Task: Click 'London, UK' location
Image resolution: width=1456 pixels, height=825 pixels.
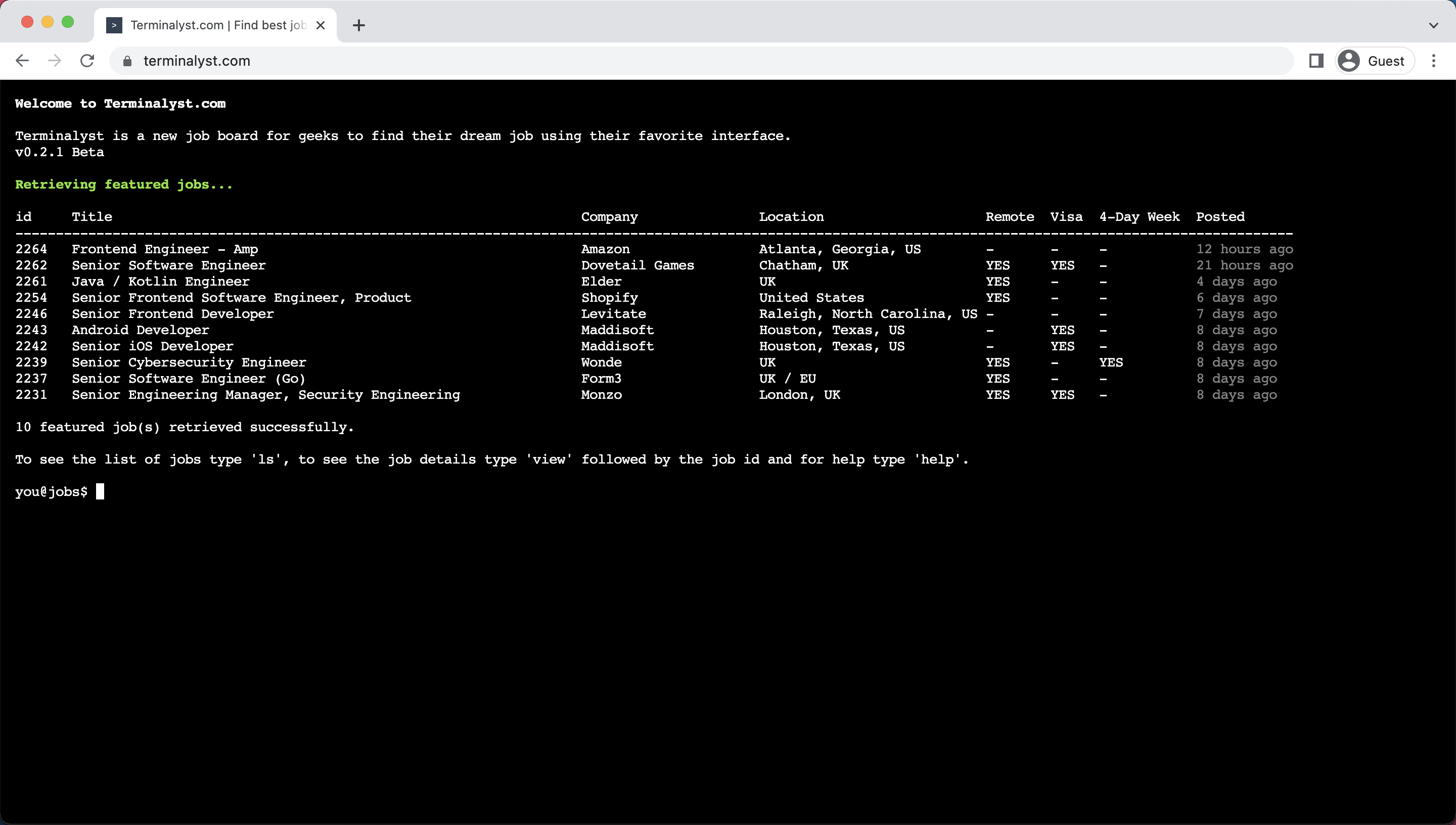Action: 800,394
